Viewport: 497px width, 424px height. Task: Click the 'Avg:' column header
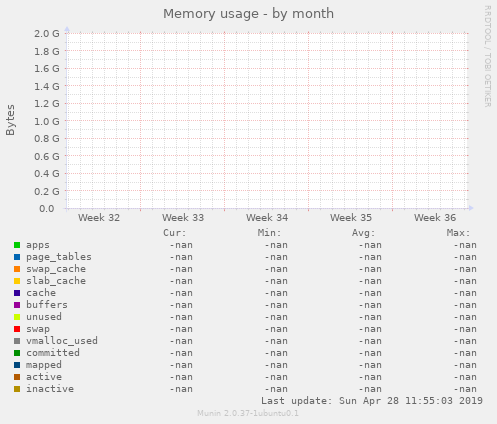[364, 233]
